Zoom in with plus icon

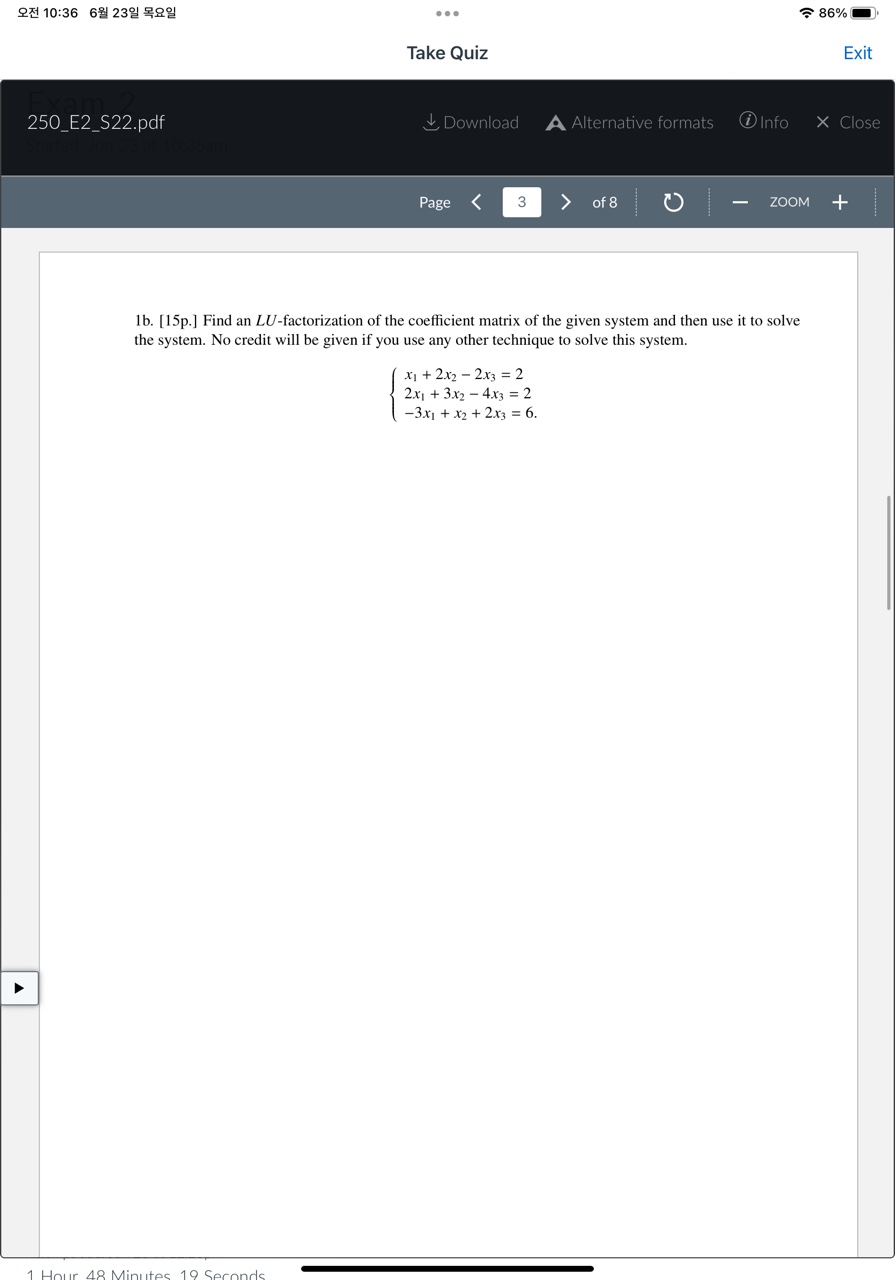coord(840,202)
